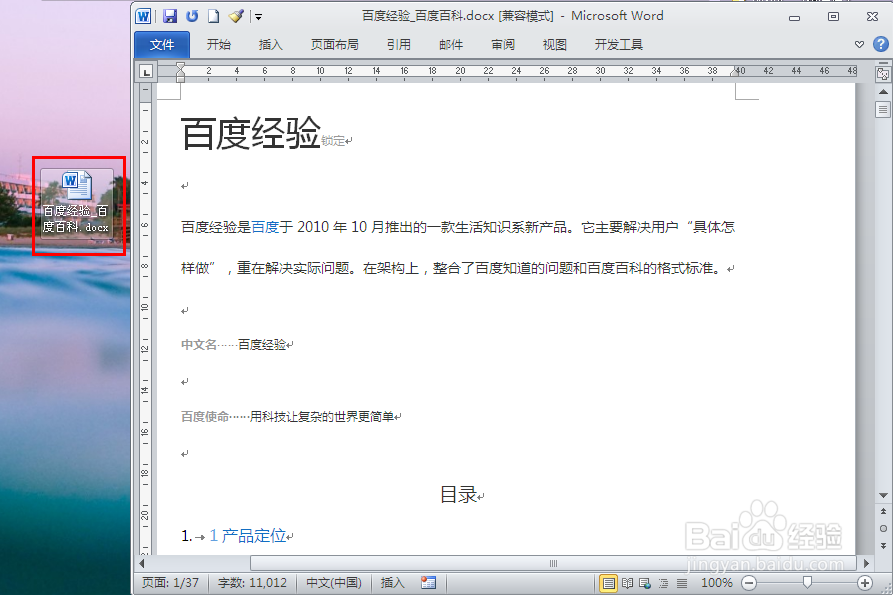Open the Select Browse Object circle button
Viewport: 893px width, 595px height.
click(883, 528)
